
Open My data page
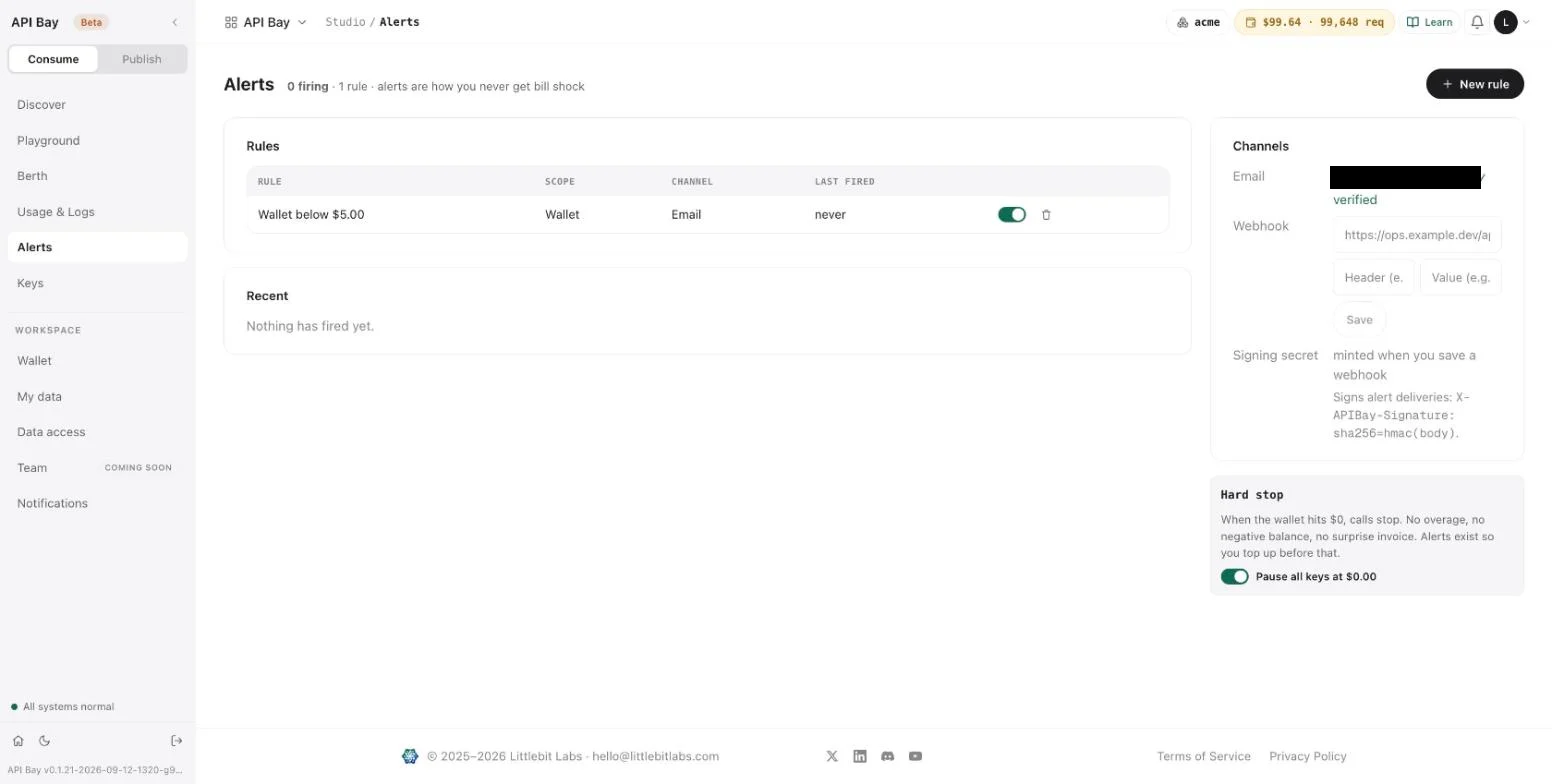[x=97, y=397]
